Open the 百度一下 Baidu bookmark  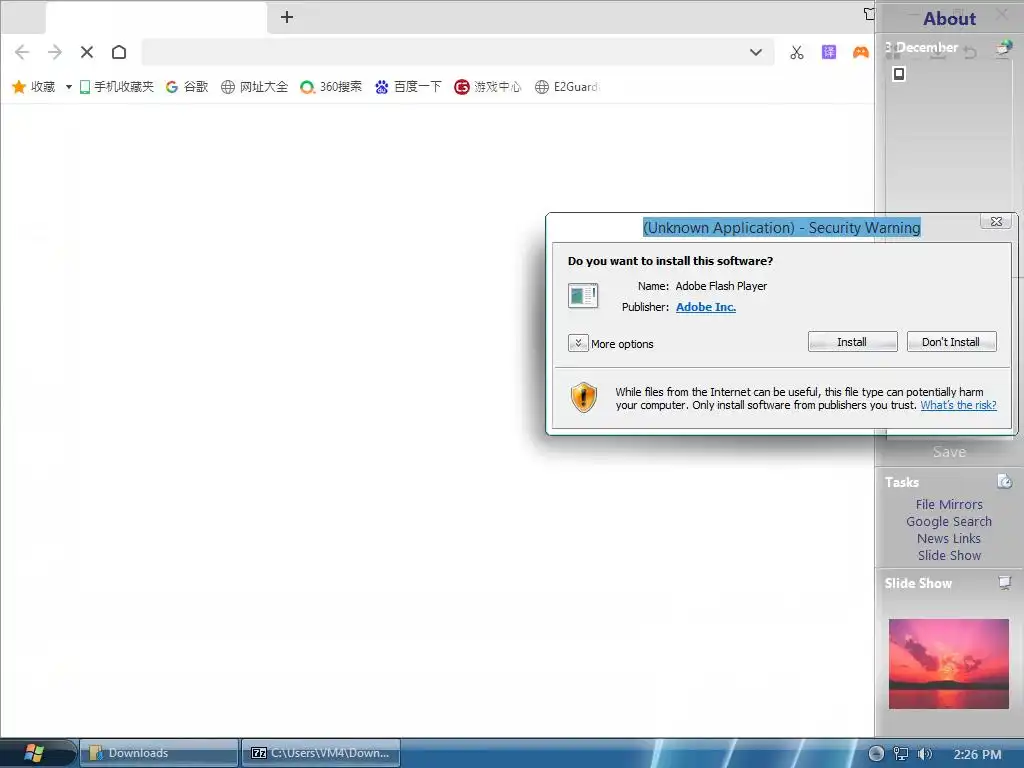coord(408,87)
